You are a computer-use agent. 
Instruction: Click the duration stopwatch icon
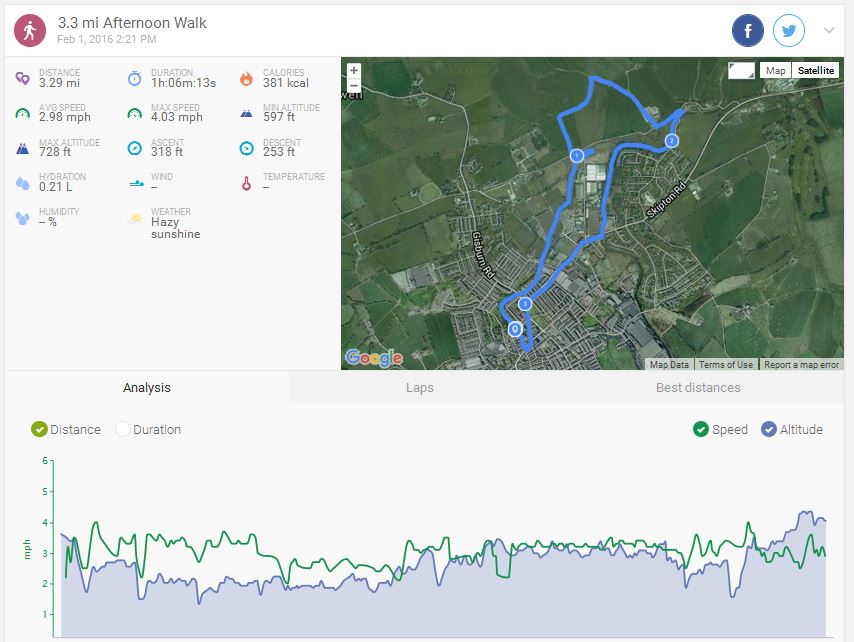point(134,79)
